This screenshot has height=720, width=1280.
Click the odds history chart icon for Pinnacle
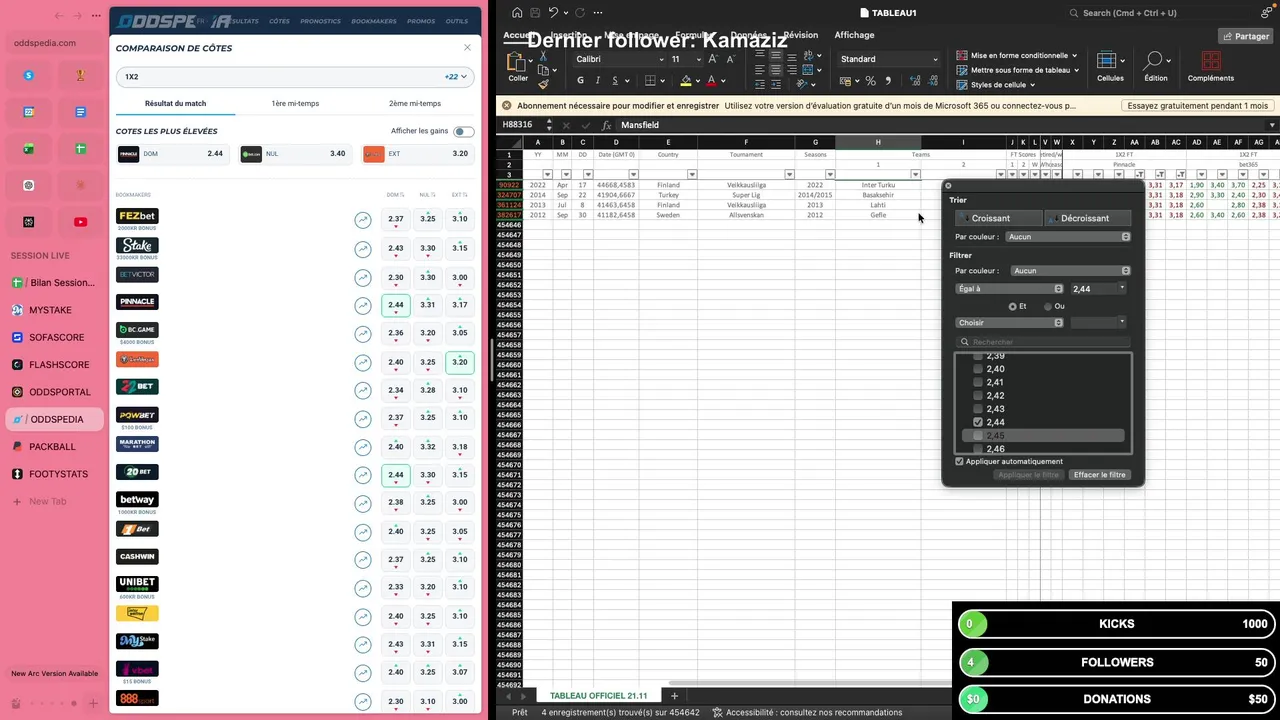(363, 305)
